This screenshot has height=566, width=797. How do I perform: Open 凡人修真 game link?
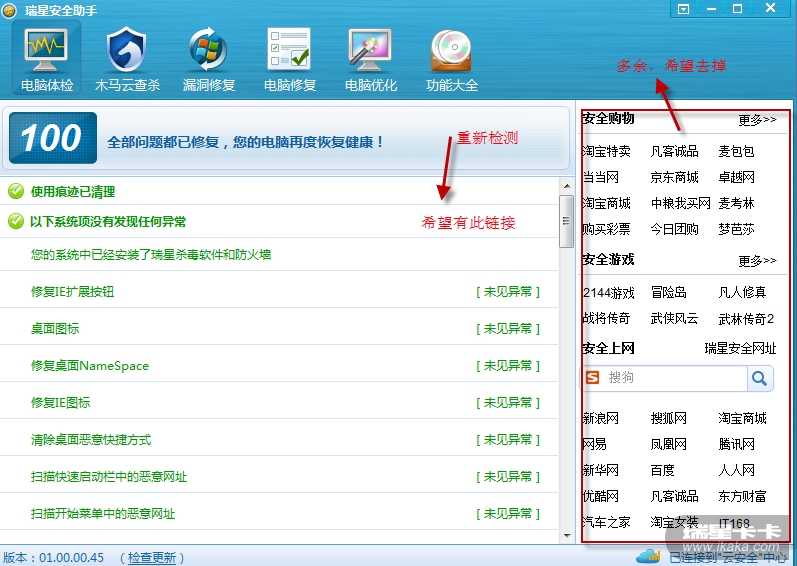coord(742,293)
